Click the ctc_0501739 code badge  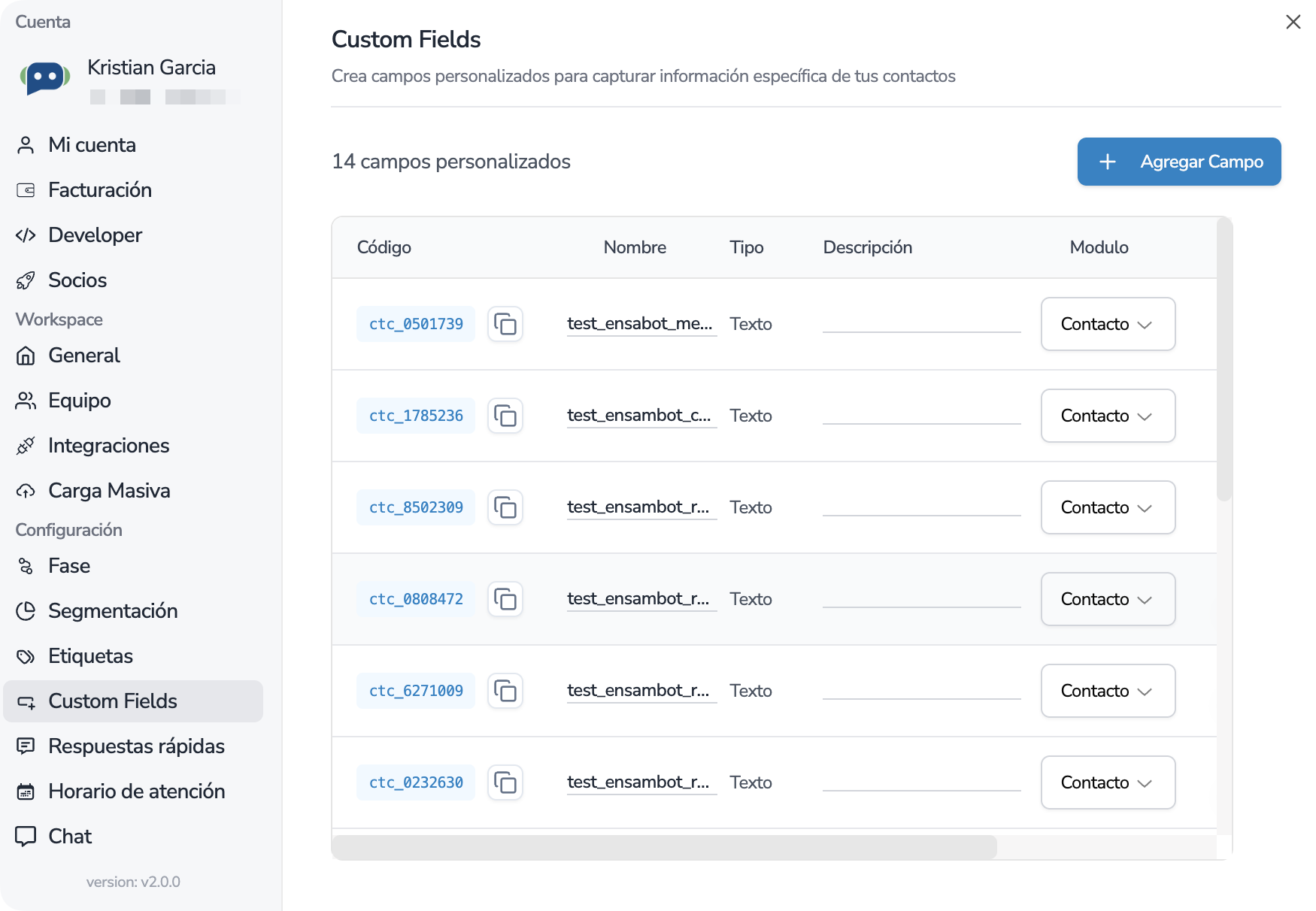(x=416, y=324)
